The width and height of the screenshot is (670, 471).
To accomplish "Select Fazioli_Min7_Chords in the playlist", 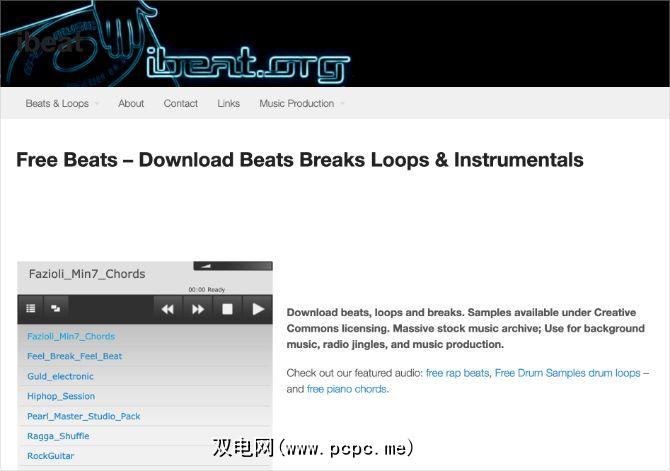I will [71, 336].
